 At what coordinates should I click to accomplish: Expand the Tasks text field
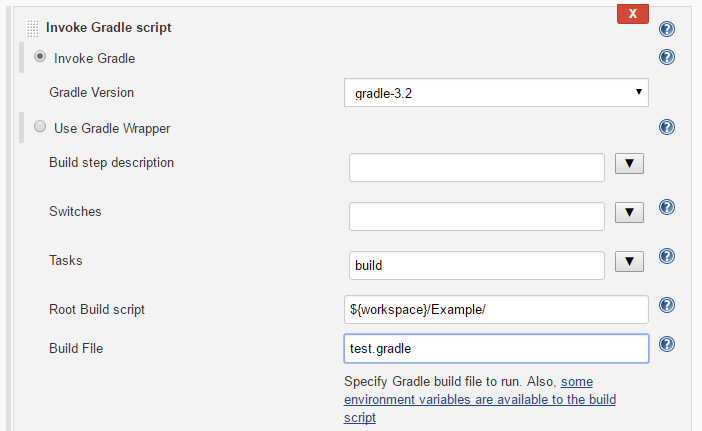tap(628, 262)
